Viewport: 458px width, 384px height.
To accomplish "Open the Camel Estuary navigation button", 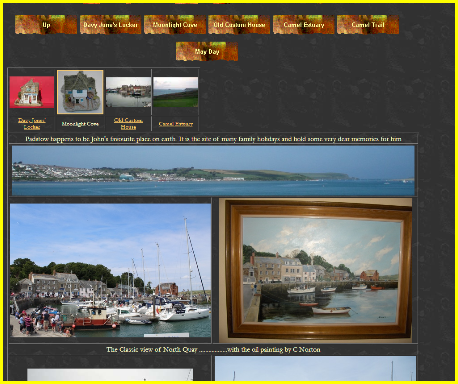I will pyautogui.click(x=303, y=25).
